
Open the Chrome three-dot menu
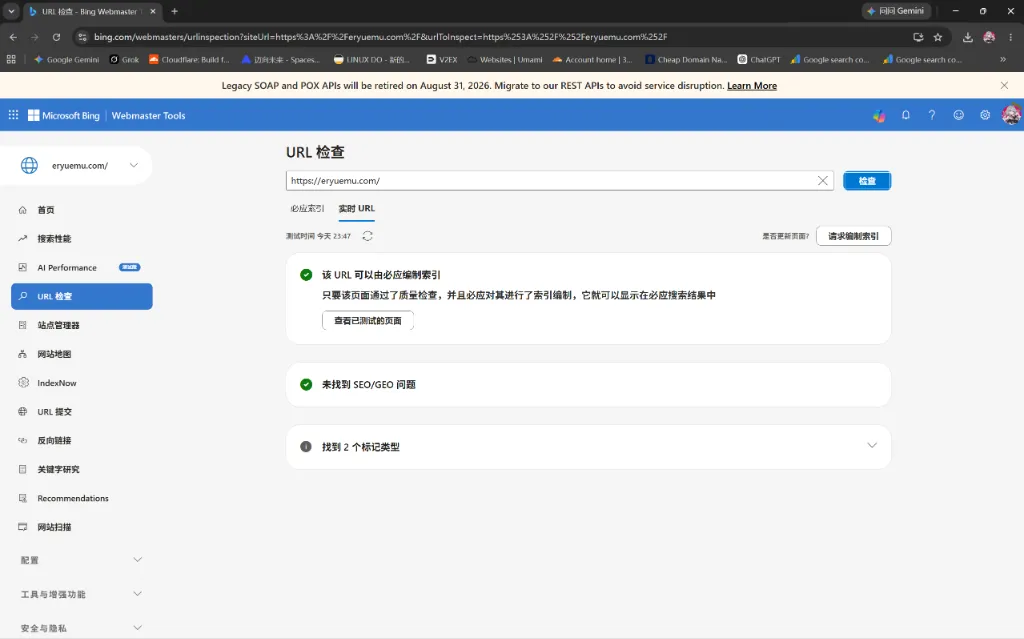point(1010,37)
